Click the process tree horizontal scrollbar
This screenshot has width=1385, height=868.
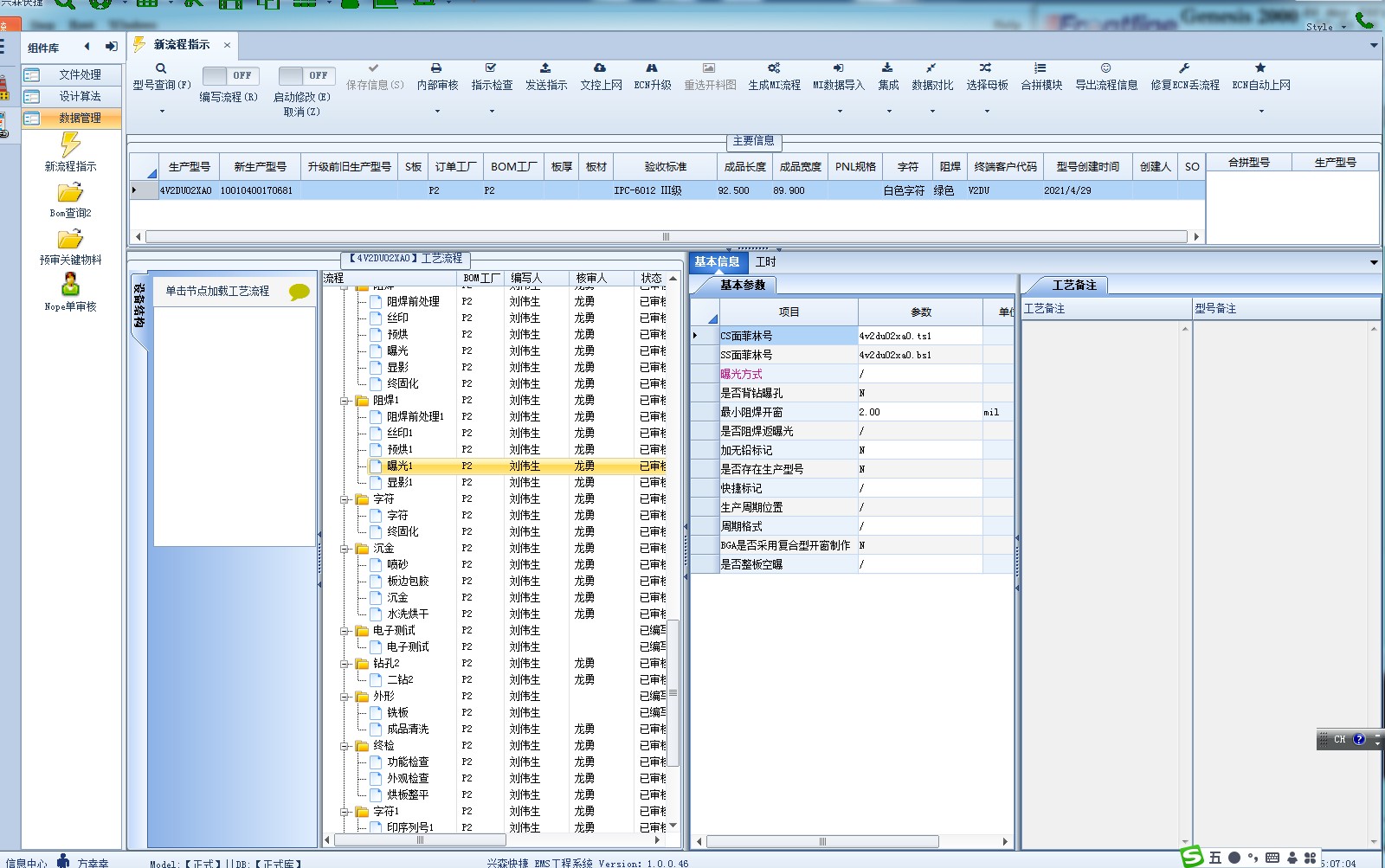(420, 840)
